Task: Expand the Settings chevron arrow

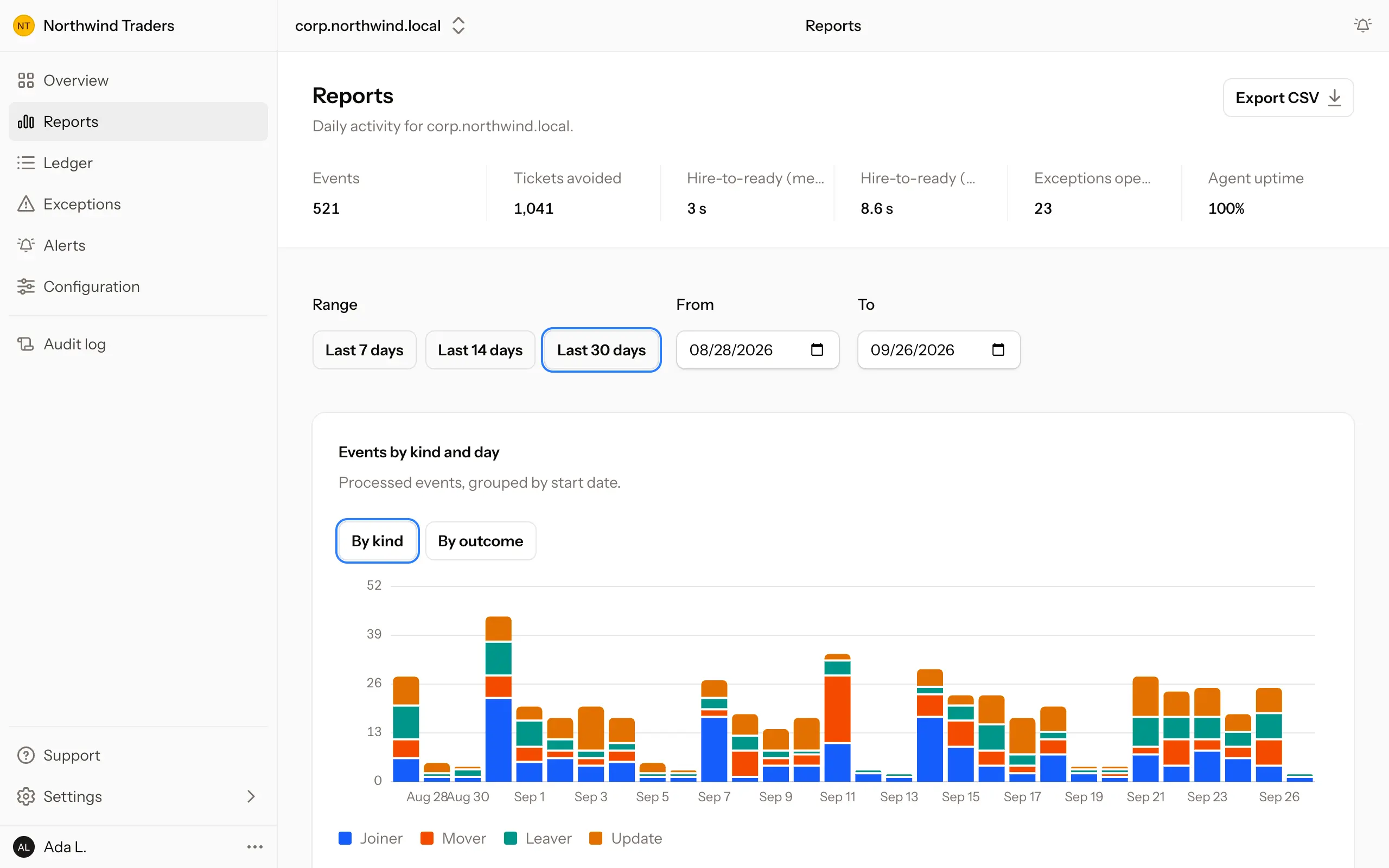Action: coord(251,796)
